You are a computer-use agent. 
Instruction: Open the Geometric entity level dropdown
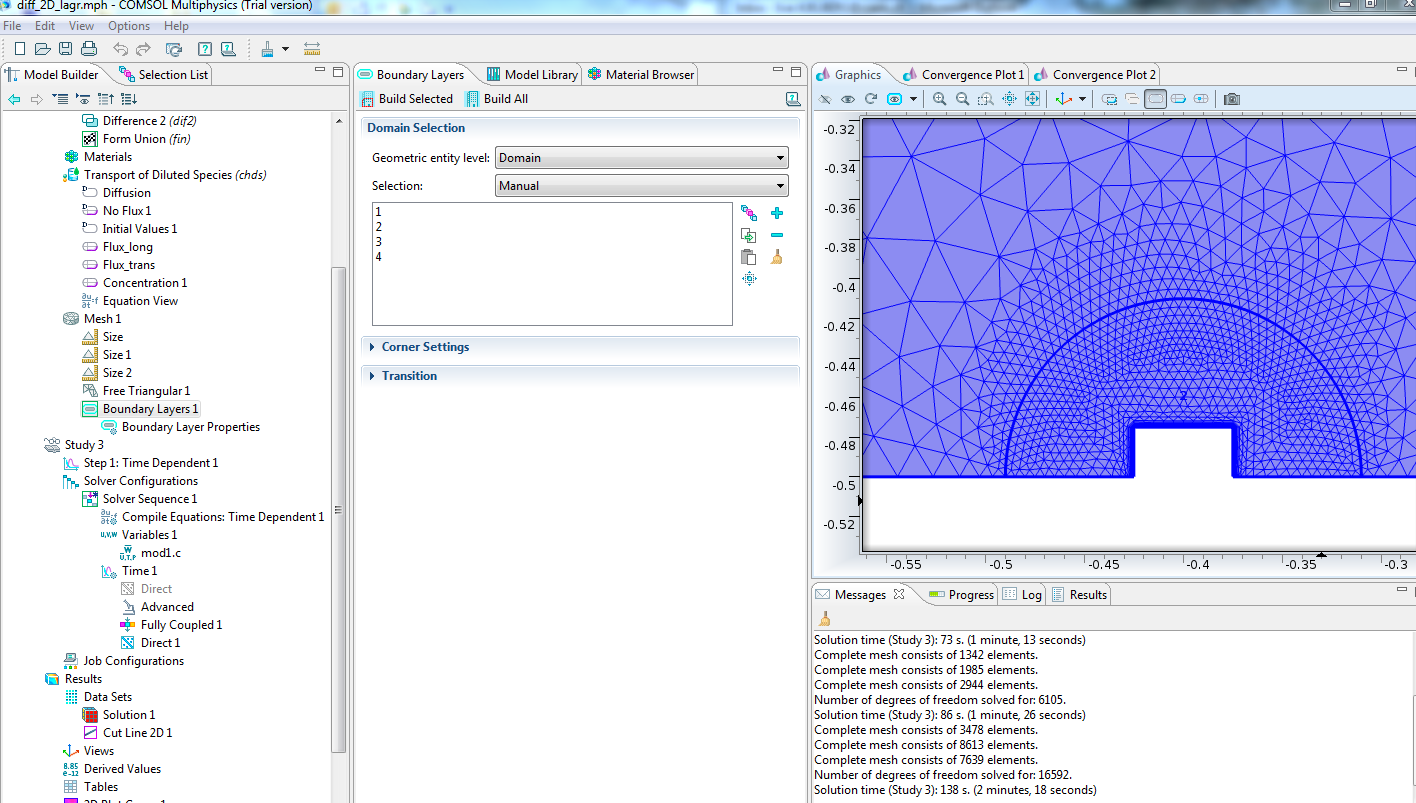tap(641, 158)
